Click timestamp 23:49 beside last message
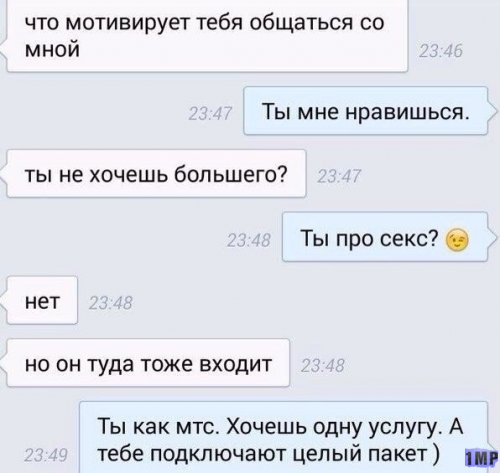The width and height of the screenshot is (500, 473). [x=46, y=455]
